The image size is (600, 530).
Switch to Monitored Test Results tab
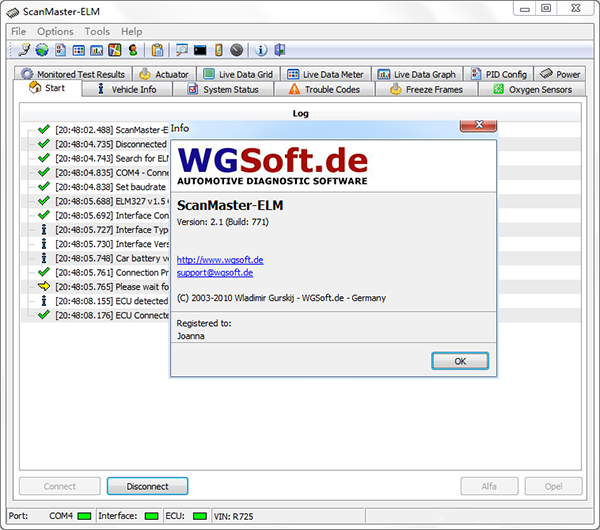[x=73, y=74]
